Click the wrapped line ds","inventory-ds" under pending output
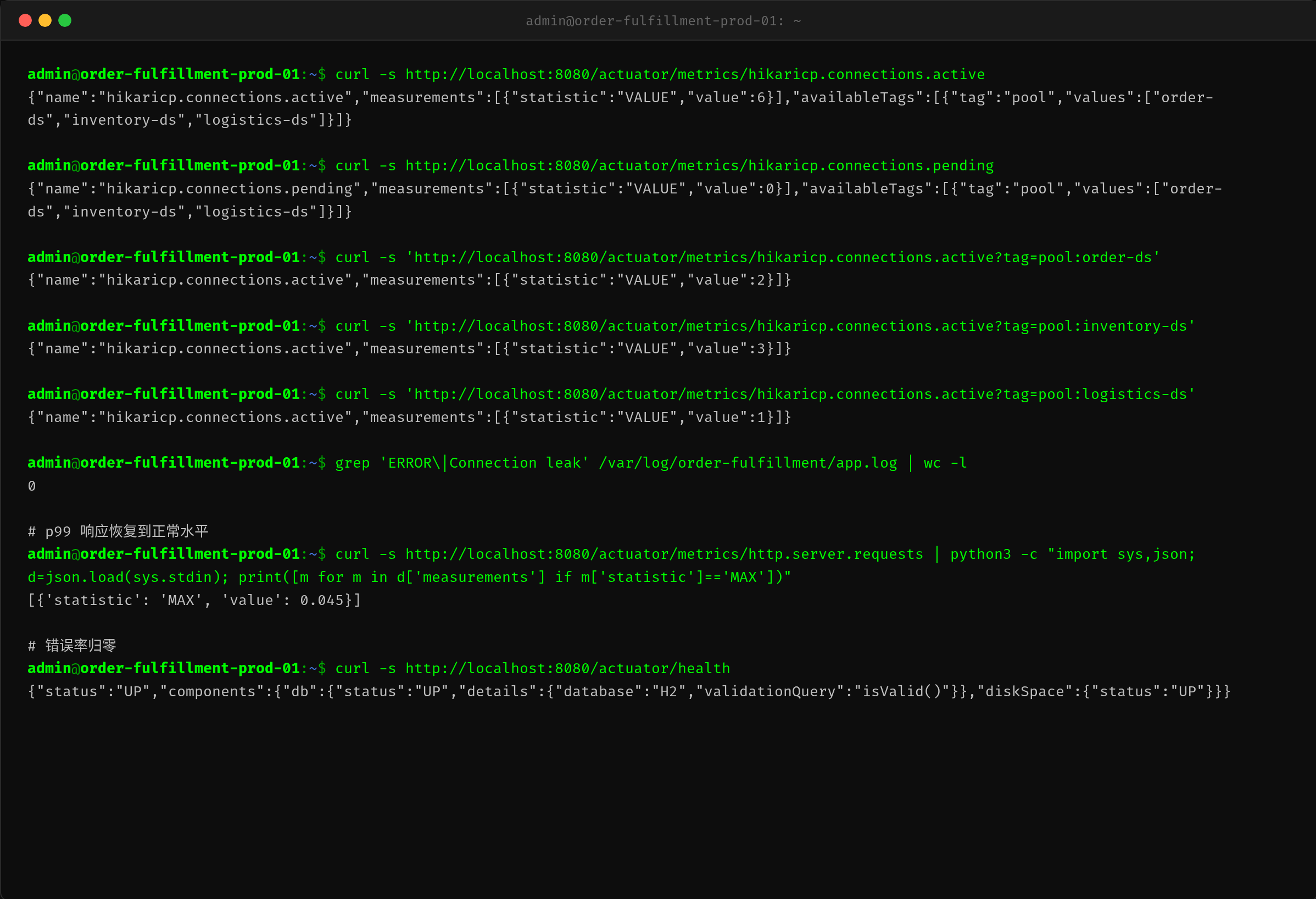The image size is (1316, 899). coord(189,212)
